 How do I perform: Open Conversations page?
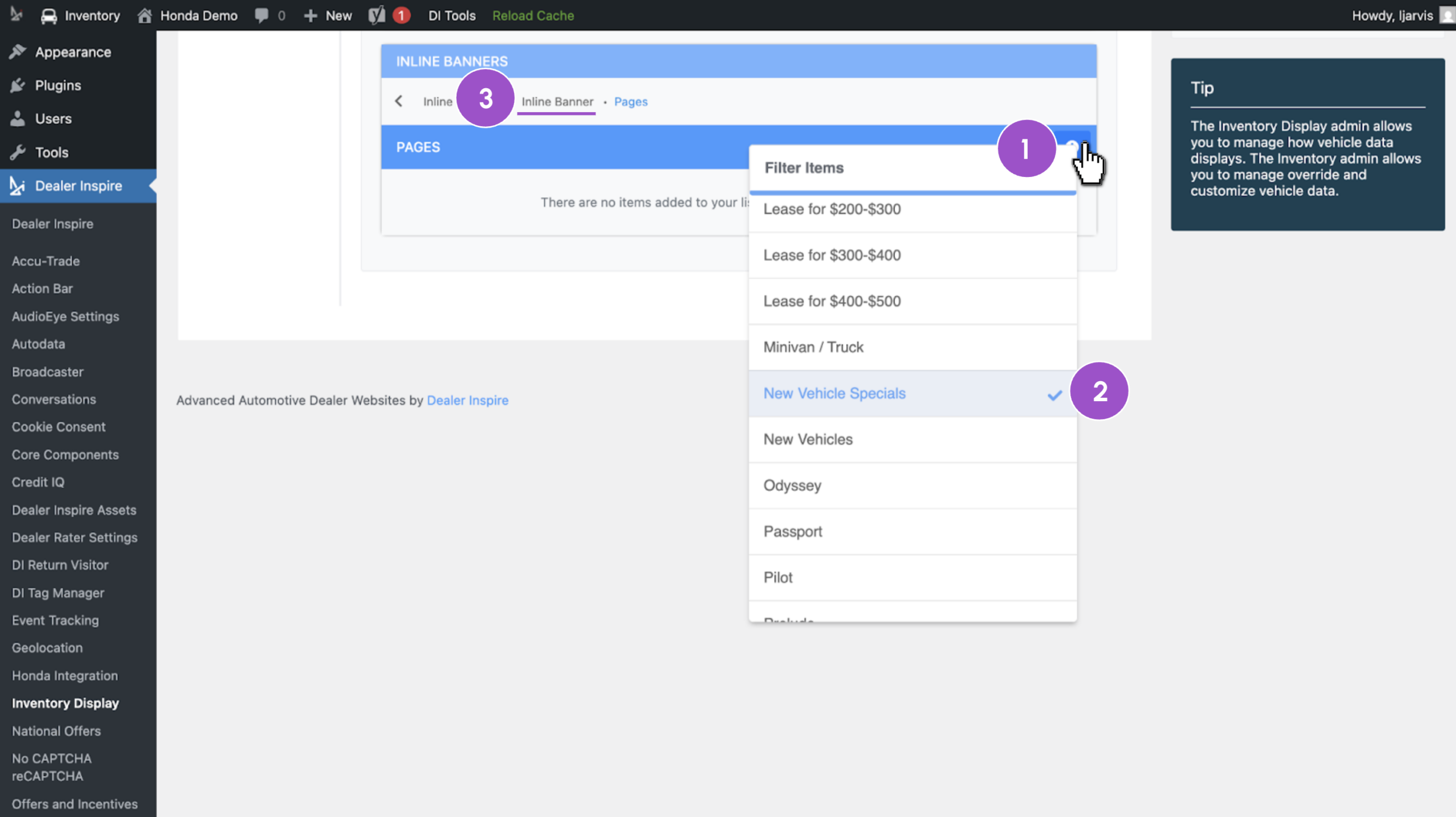pyautogui.click(x=54, y=399)
